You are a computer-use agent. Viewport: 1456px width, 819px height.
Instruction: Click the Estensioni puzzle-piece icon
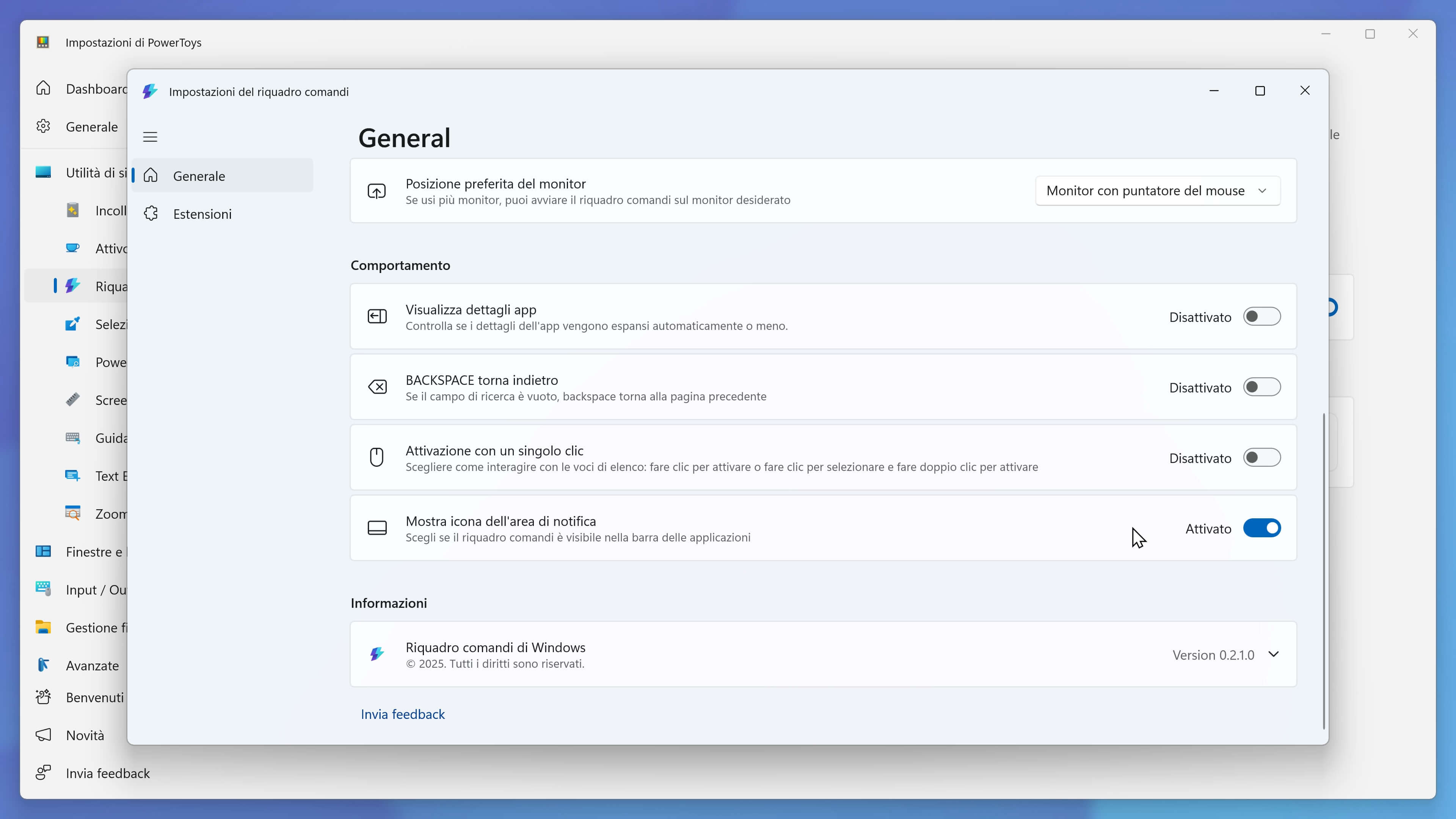(151, 213)
